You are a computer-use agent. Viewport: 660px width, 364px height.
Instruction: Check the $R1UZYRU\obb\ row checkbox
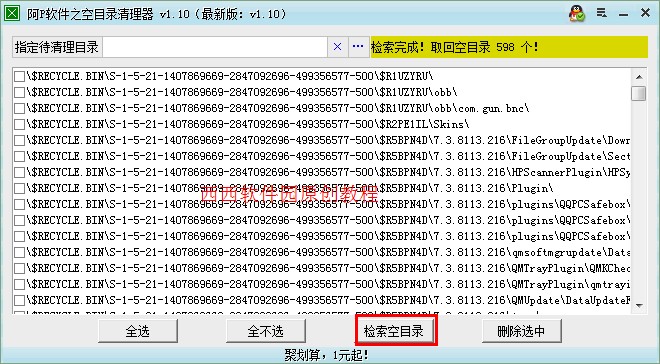pyautogui.click(x=19, y=93)
